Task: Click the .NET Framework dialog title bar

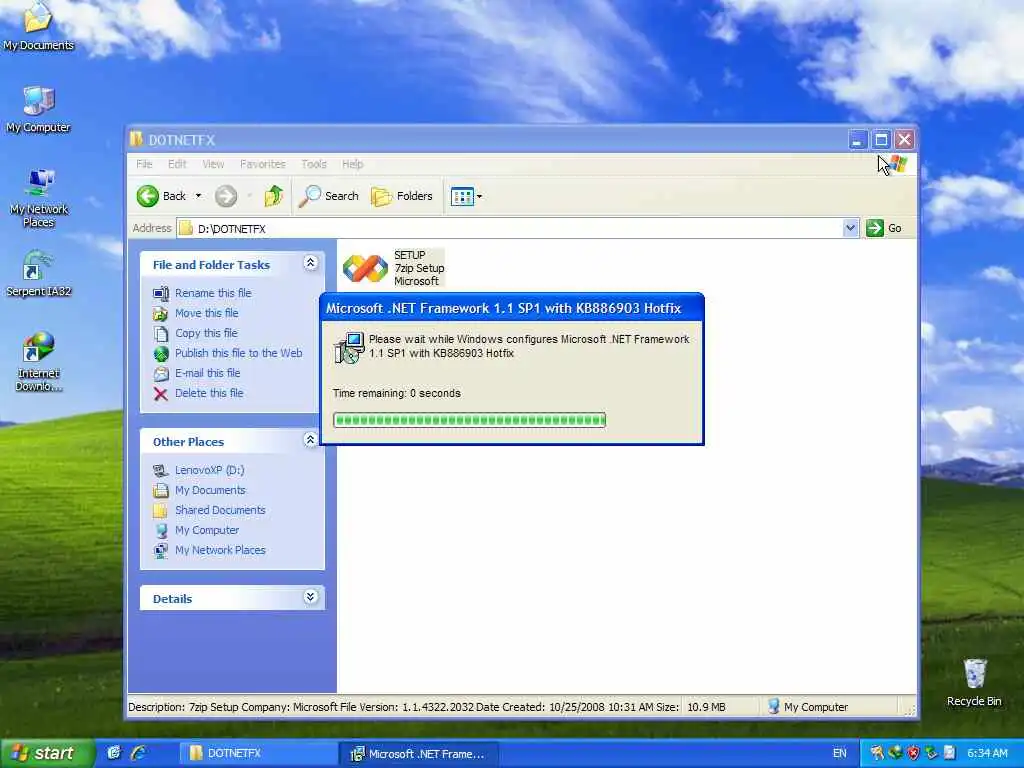Action: coord(512,308)
